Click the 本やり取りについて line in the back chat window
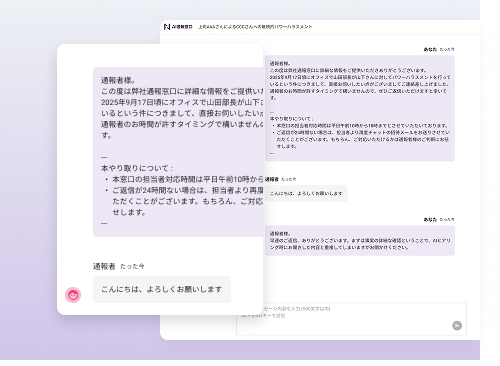Image resolution: width=500 pixels, height=366 pixels. (292, 119)
